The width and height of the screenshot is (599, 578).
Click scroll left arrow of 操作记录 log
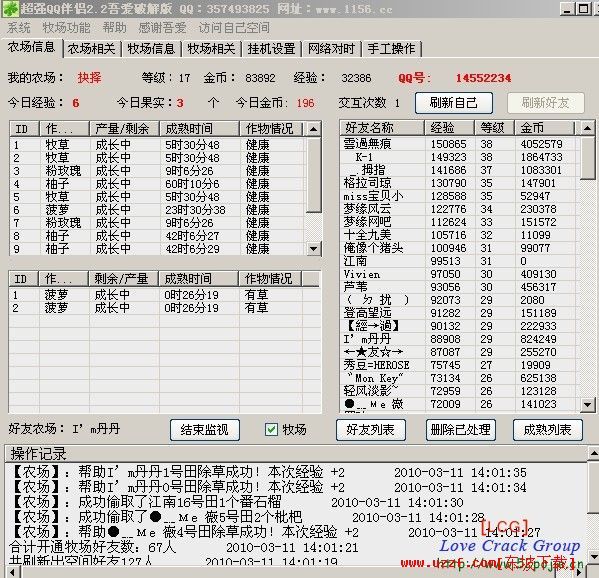pyautogui.click(x=12, y=572)
